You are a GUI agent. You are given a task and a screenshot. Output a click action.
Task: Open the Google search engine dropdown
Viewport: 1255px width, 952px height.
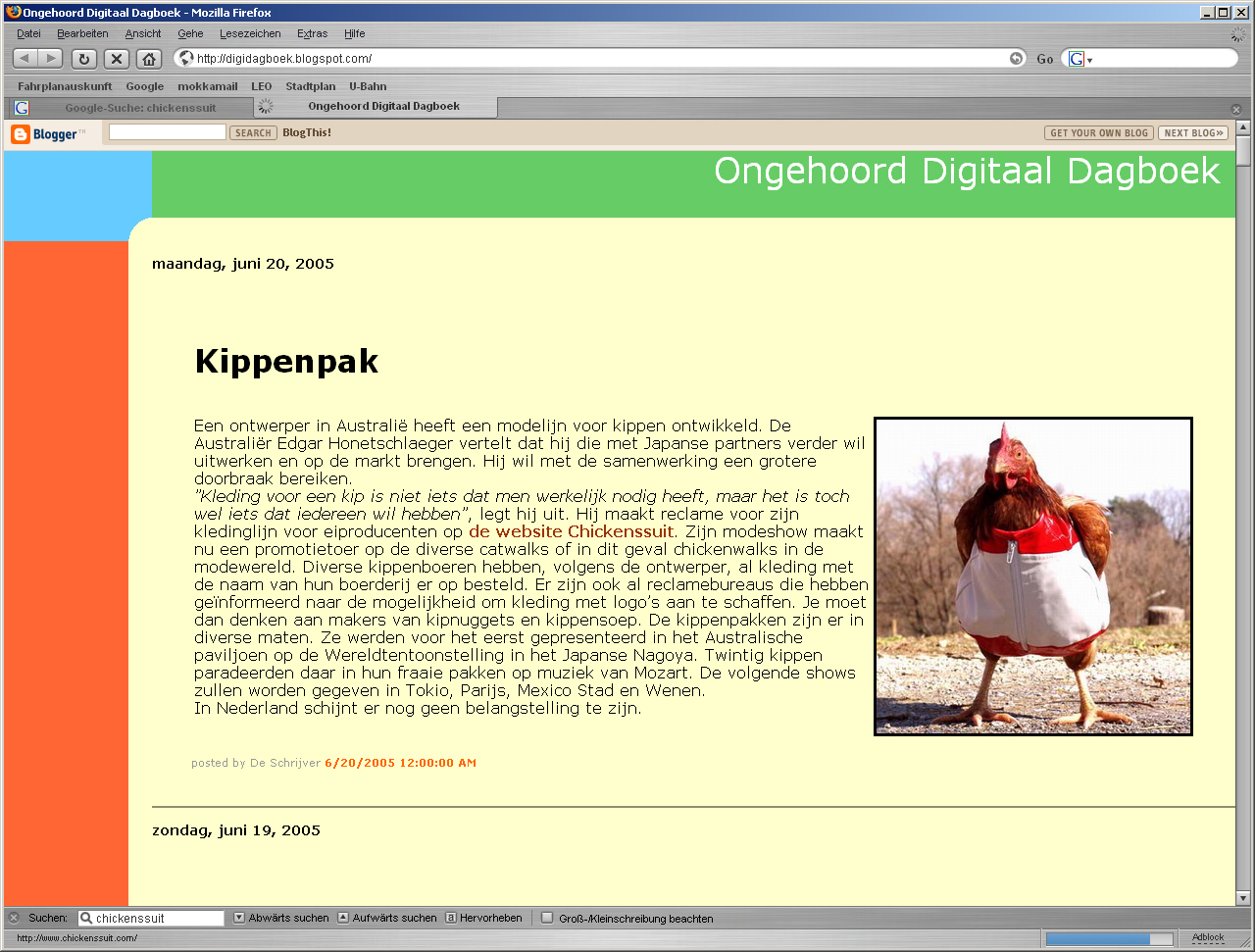1080,59
